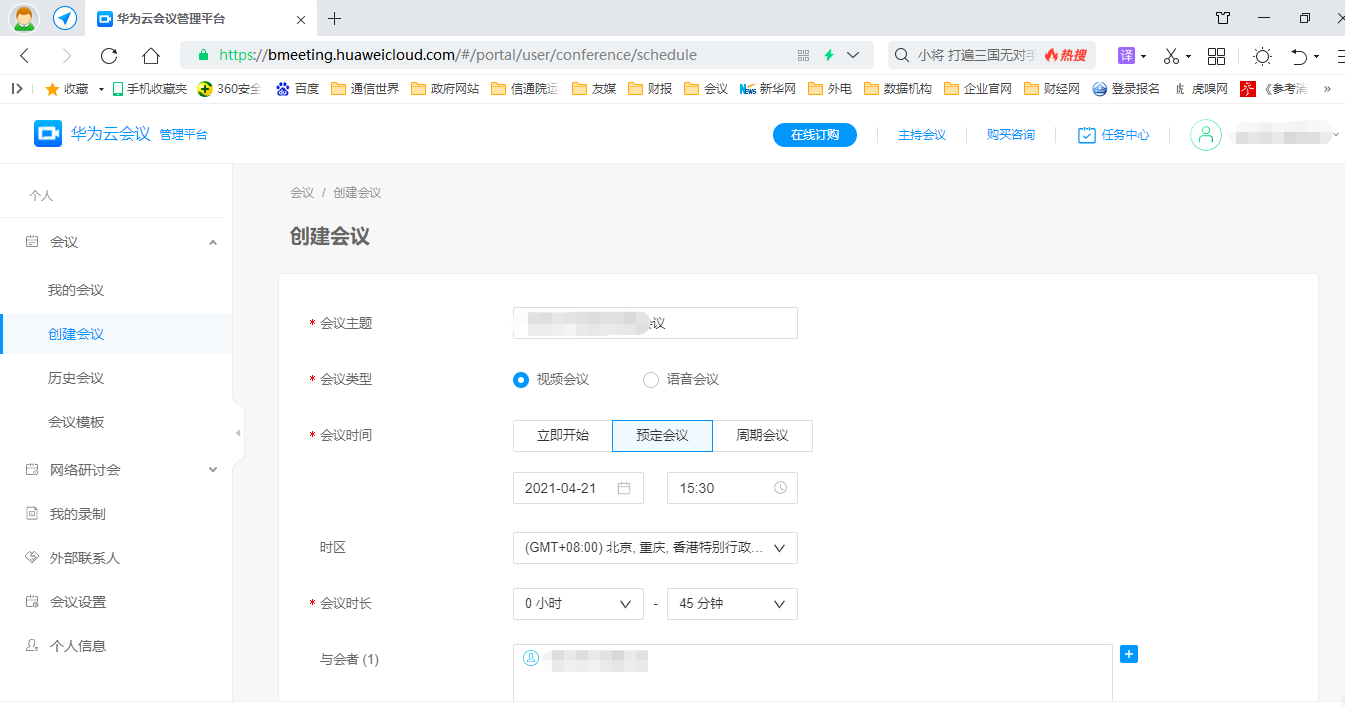Click the blue add participant plus icon
The height and width of the screenshot is (706, 1345).
[x=1129, y=654]
